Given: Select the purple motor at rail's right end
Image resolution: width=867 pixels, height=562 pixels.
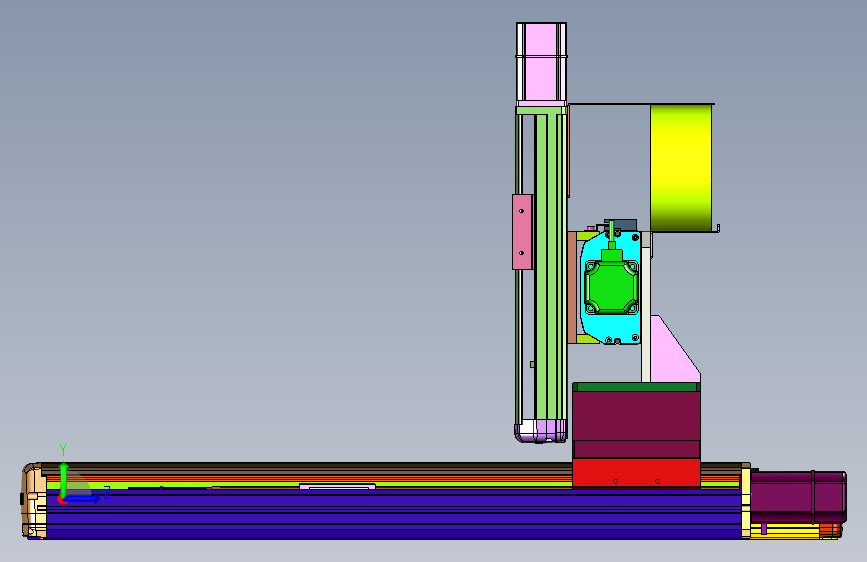Looking at the screenshot, I should click(798, 497).
